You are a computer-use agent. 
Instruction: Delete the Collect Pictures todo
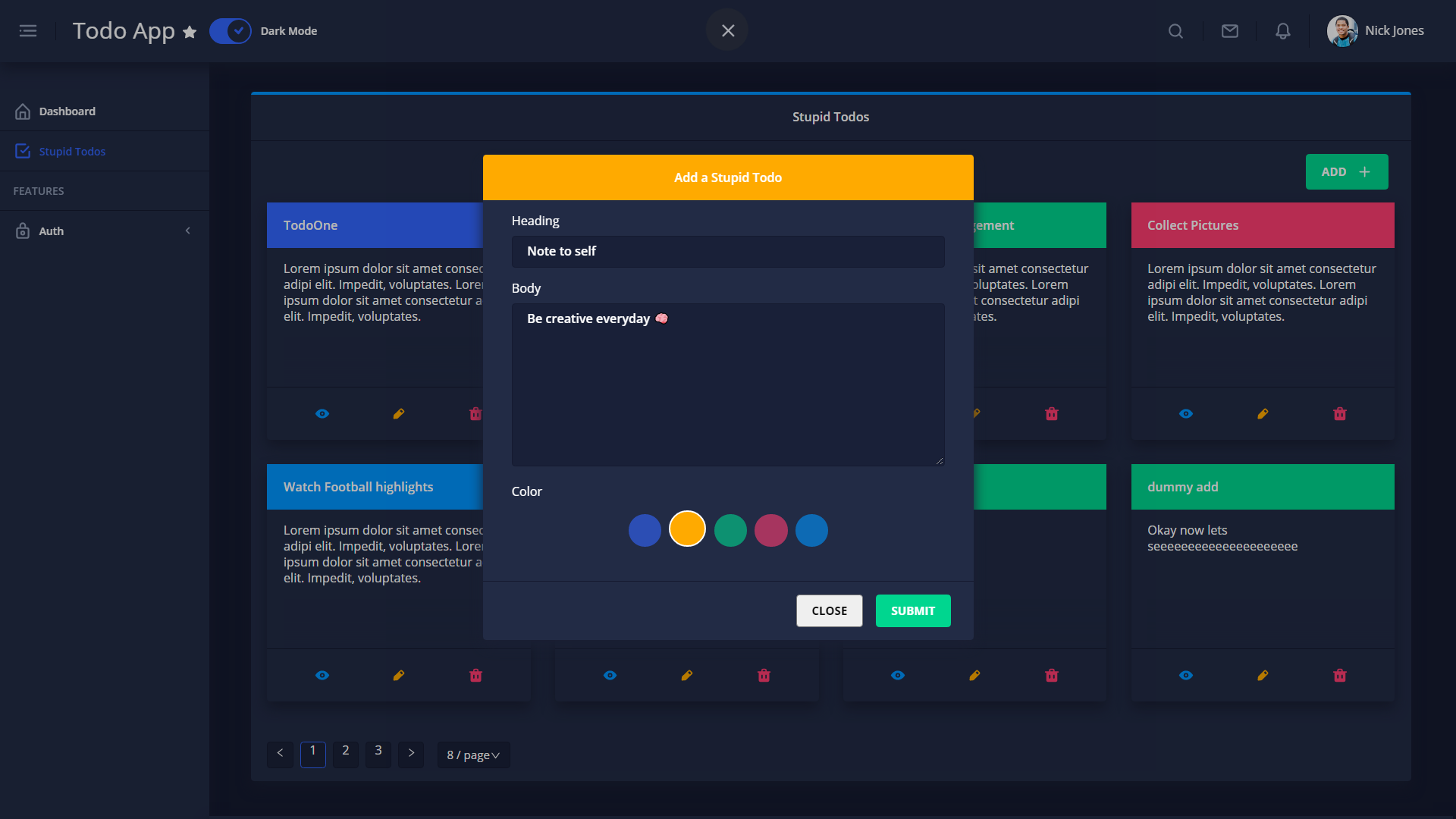pyautogui.click(x=1340, y=414)
